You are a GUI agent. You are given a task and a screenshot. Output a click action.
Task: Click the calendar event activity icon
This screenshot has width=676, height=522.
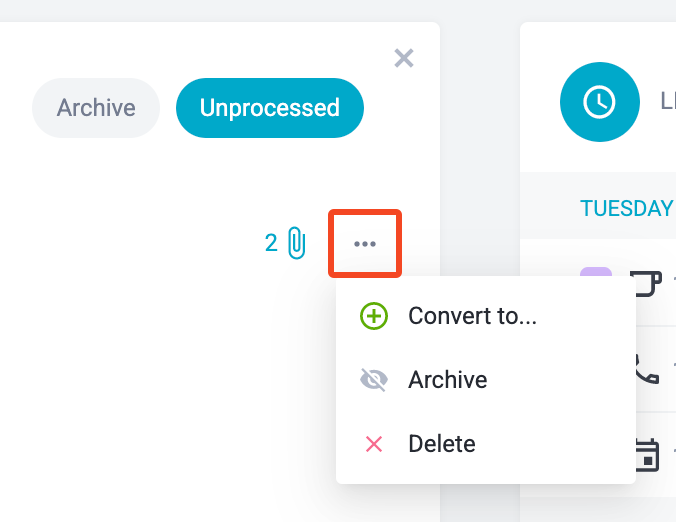tap(647, 455)
